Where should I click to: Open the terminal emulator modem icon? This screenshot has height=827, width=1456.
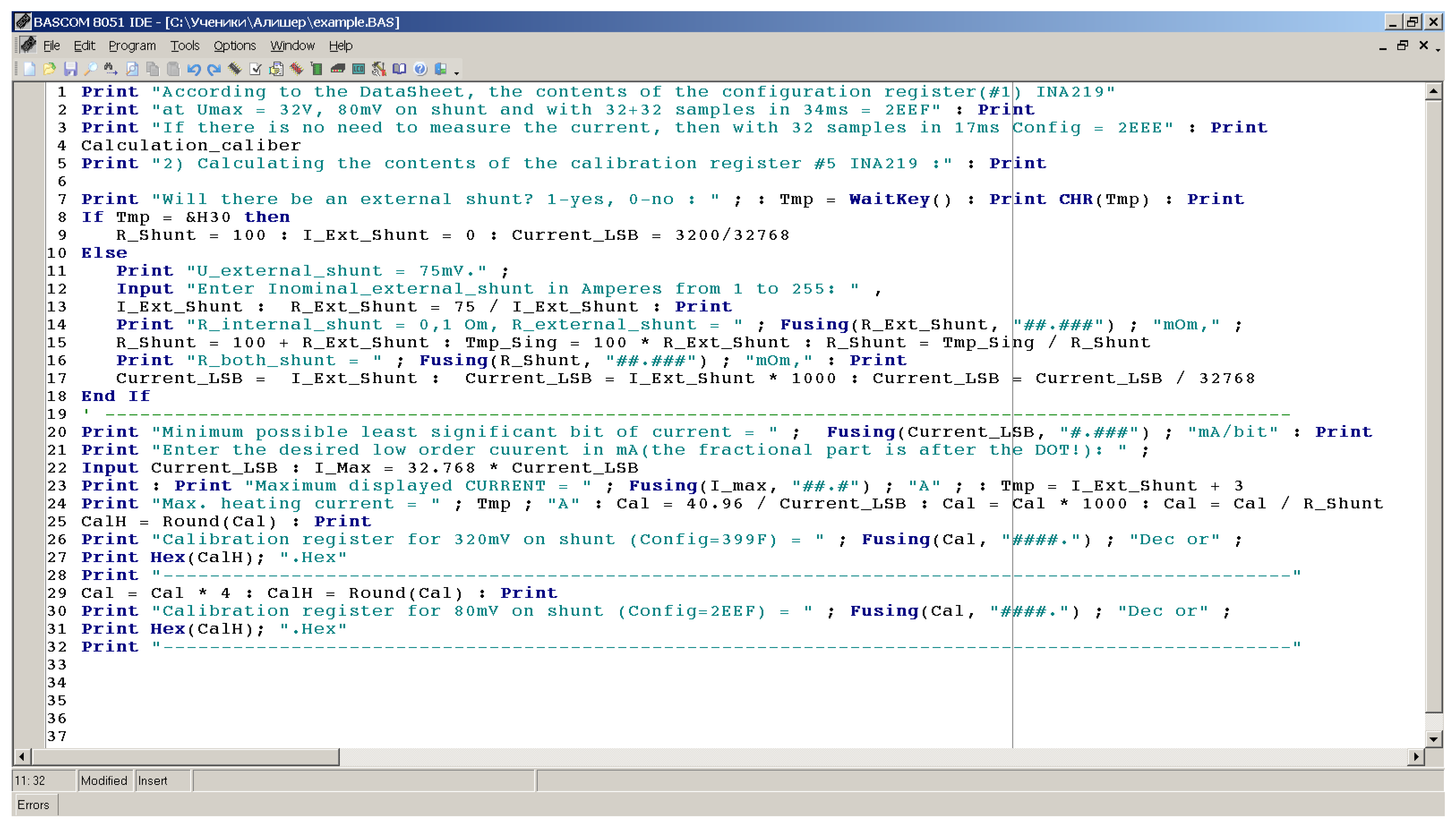click(338, 69)
